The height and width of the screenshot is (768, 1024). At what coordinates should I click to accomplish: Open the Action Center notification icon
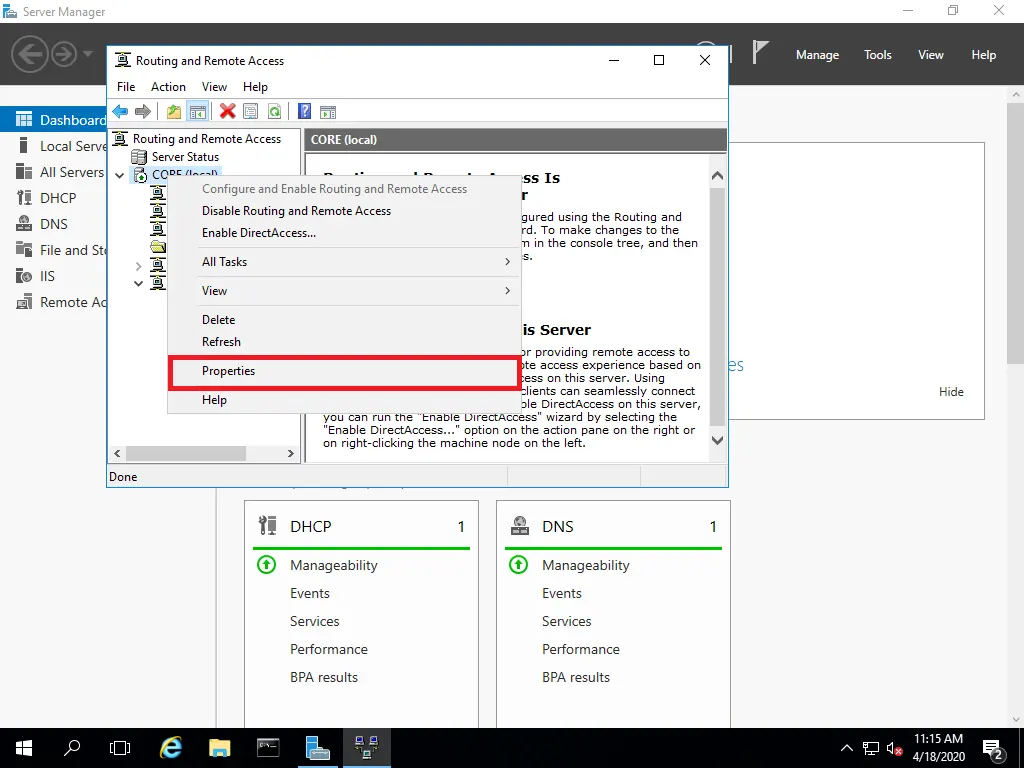click(993, 749)
